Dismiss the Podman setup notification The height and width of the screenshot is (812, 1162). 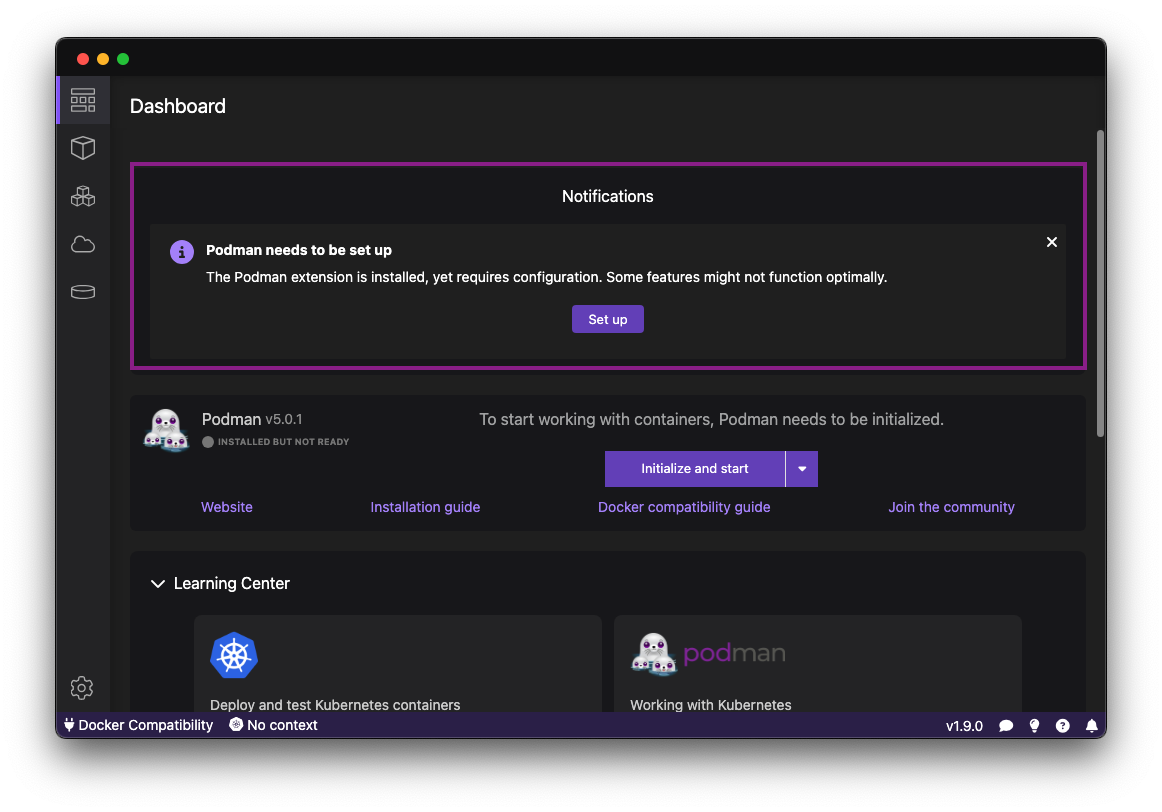(1052, 242)
